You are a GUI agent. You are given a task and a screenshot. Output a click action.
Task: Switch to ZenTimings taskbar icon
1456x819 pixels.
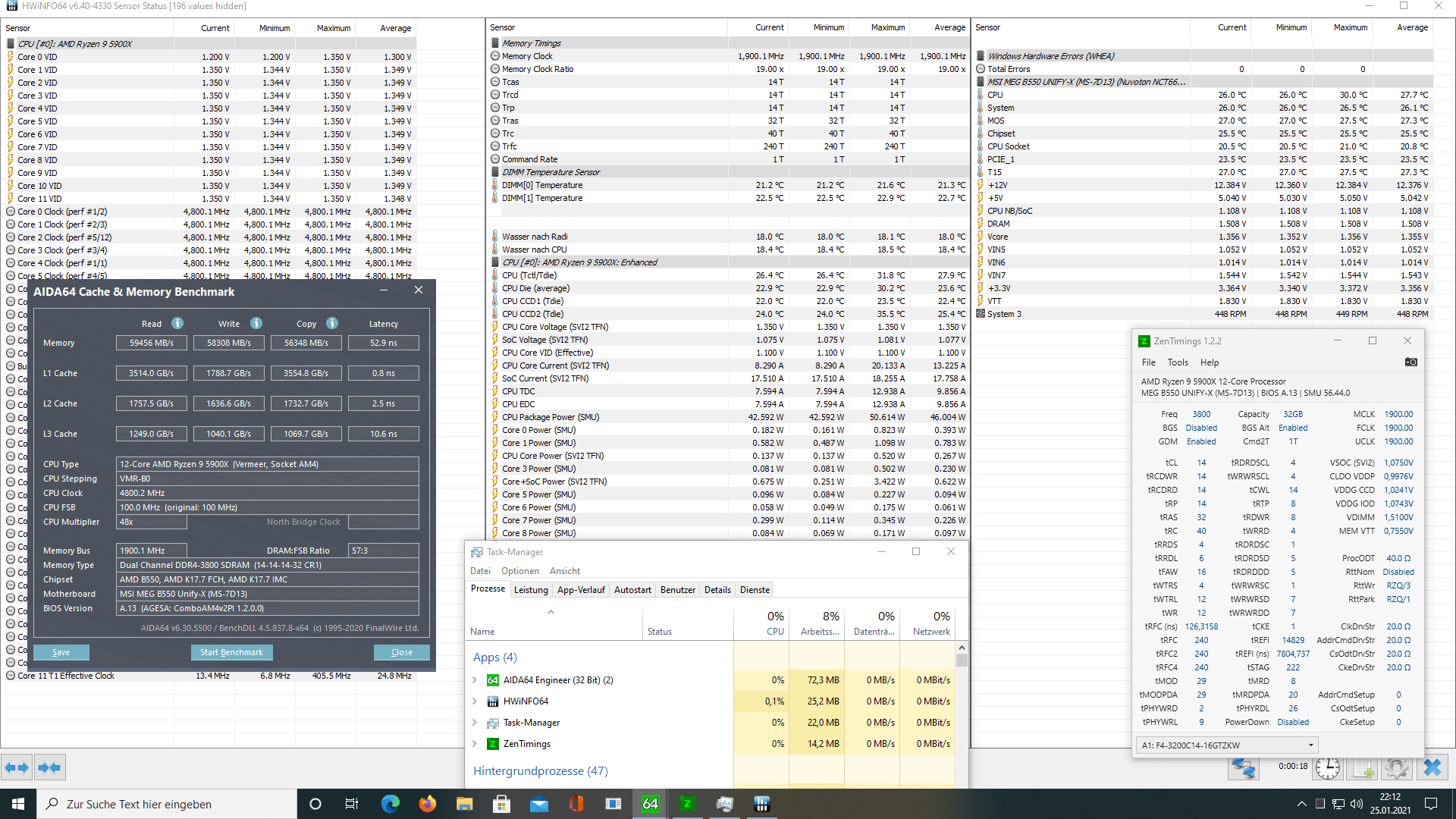click(687, 804)
